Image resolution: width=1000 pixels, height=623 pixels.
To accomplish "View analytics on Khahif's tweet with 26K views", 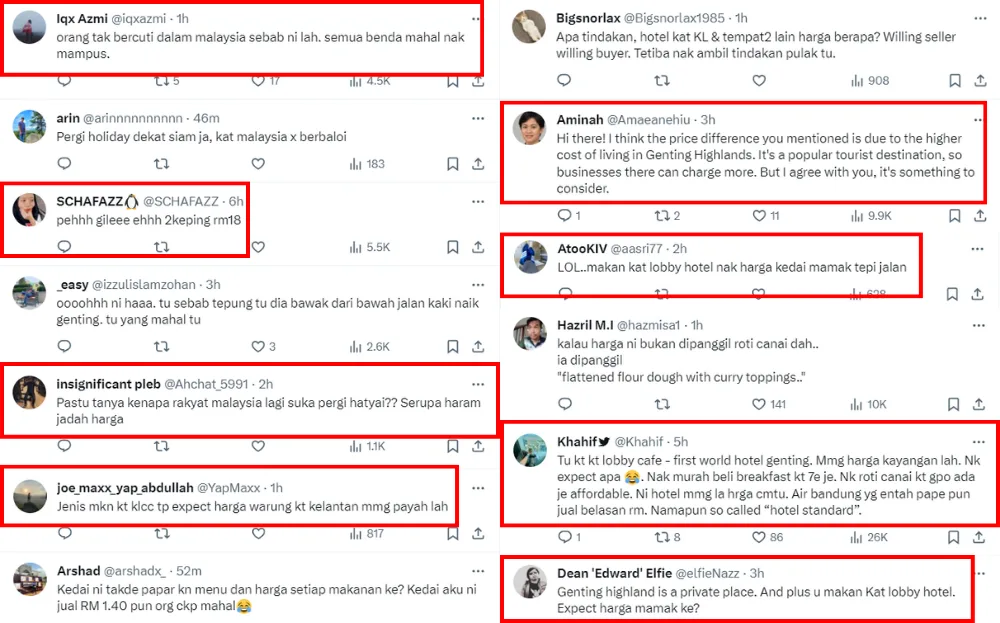I will point(859,537).
